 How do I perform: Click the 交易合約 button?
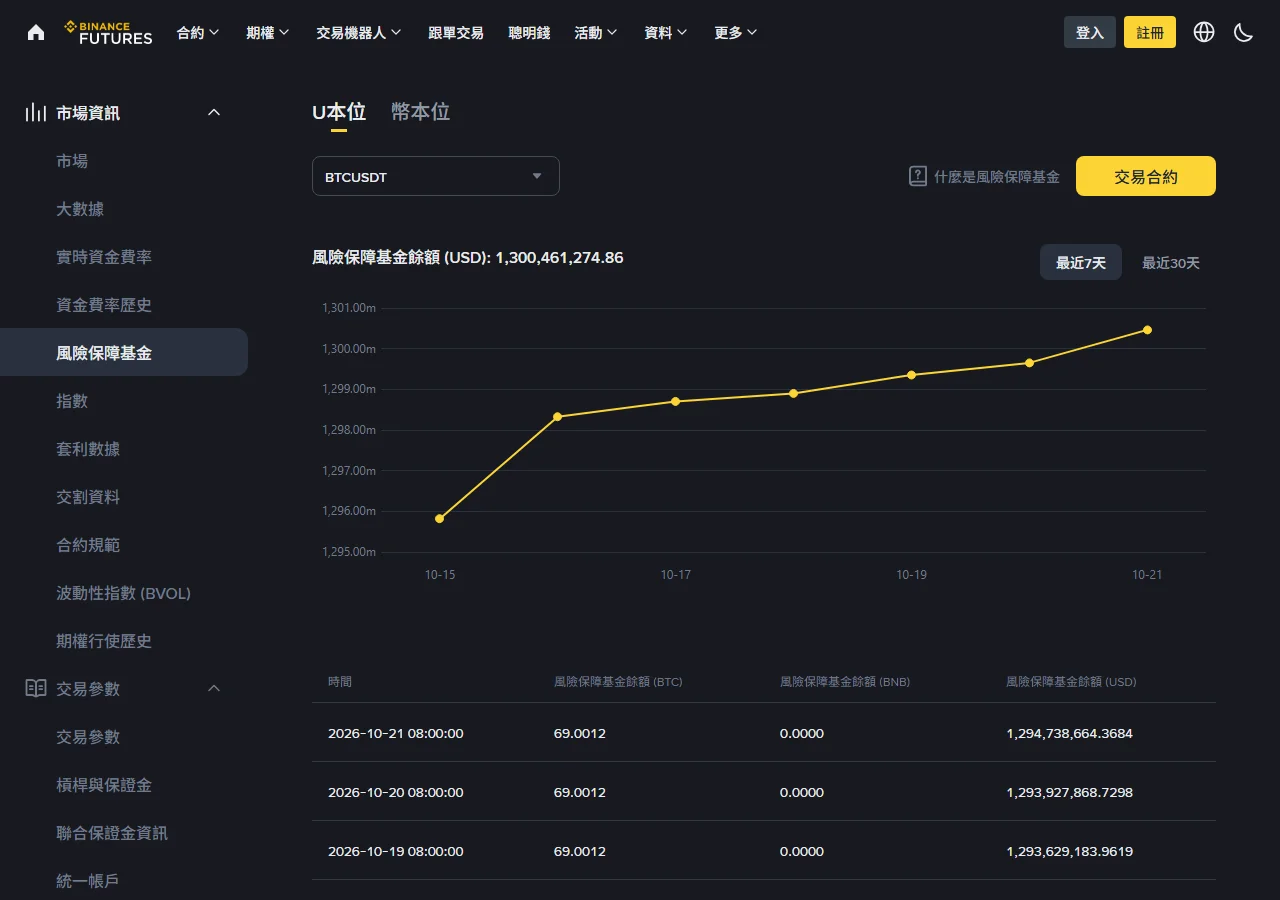pos(1146,176)
